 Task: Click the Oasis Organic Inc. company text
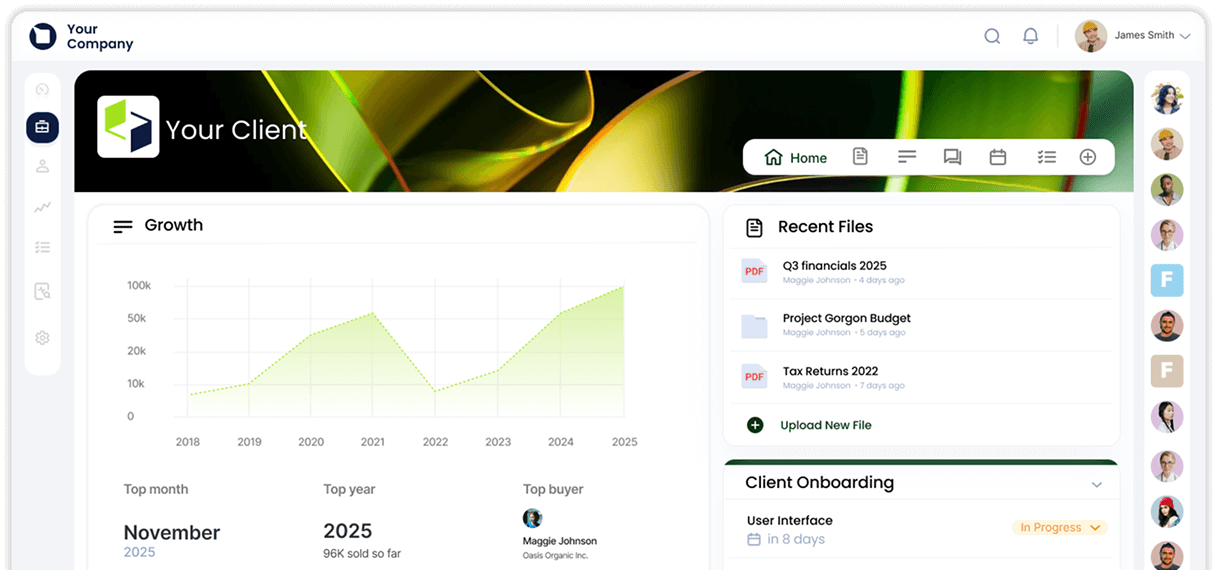coord(555,555)
